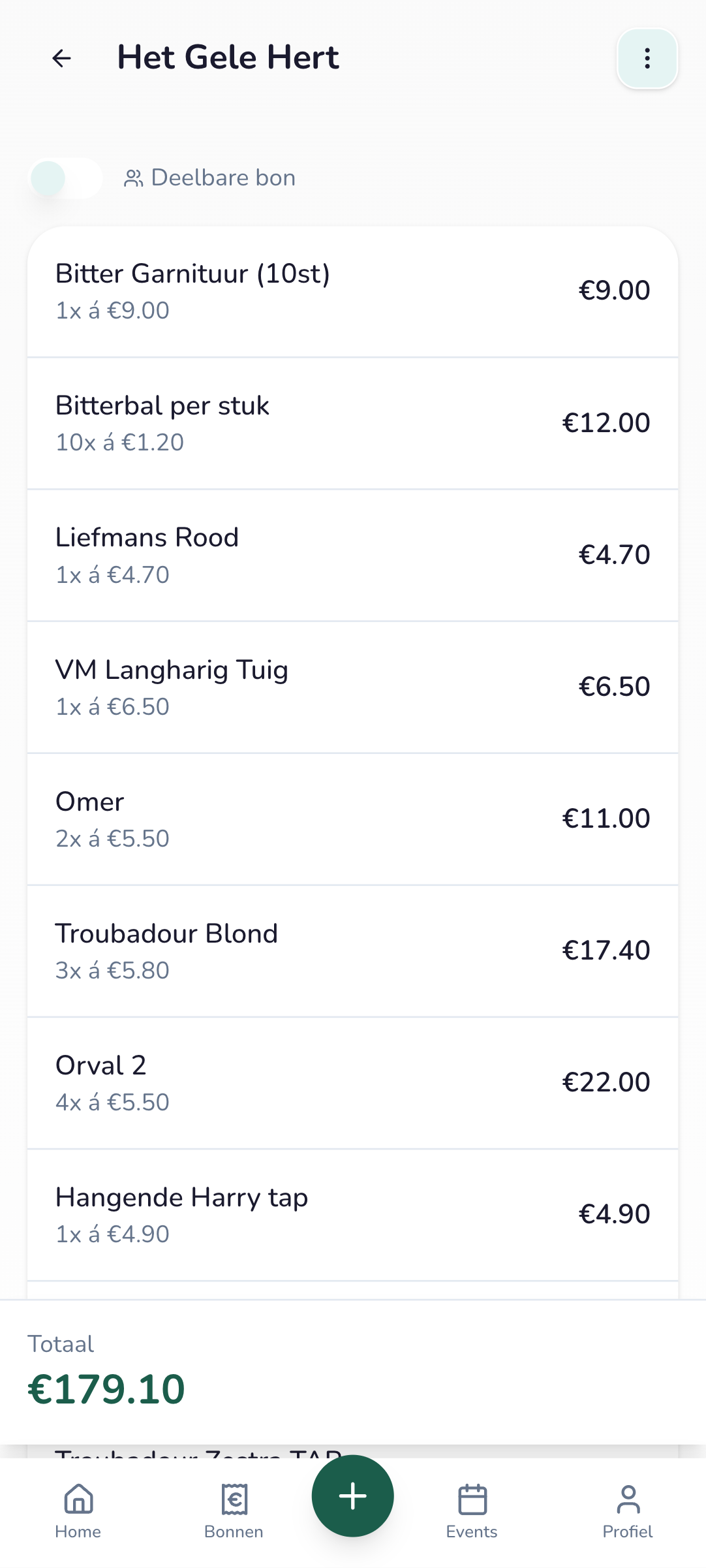This screenshot has height=1568, width=706.
Task: Go to the Events tab label
Action: click(472, 1531)
